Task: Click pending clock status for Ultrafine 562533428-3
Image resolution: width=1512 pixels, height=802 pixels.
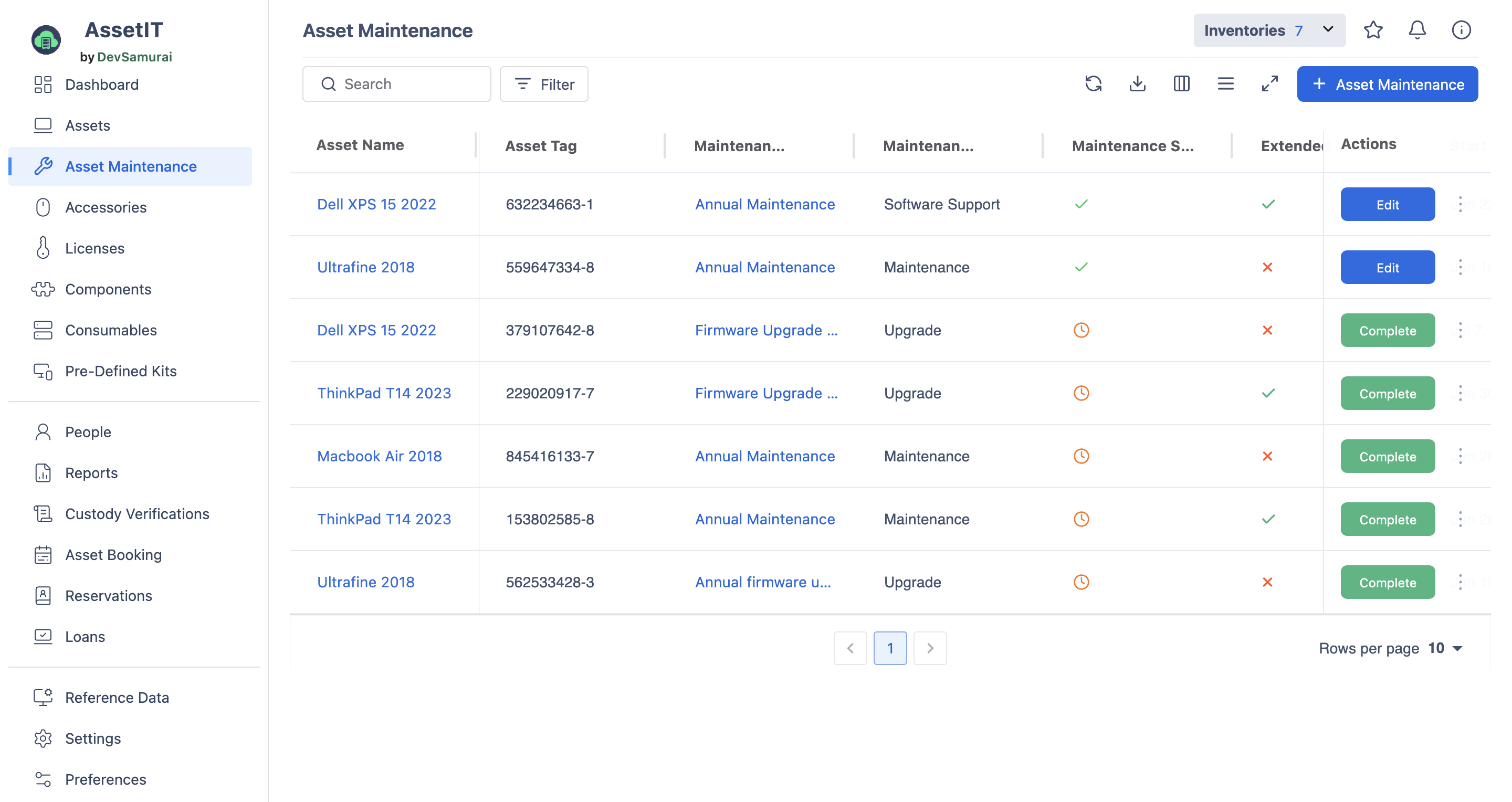Action: tap(1081, 582)
